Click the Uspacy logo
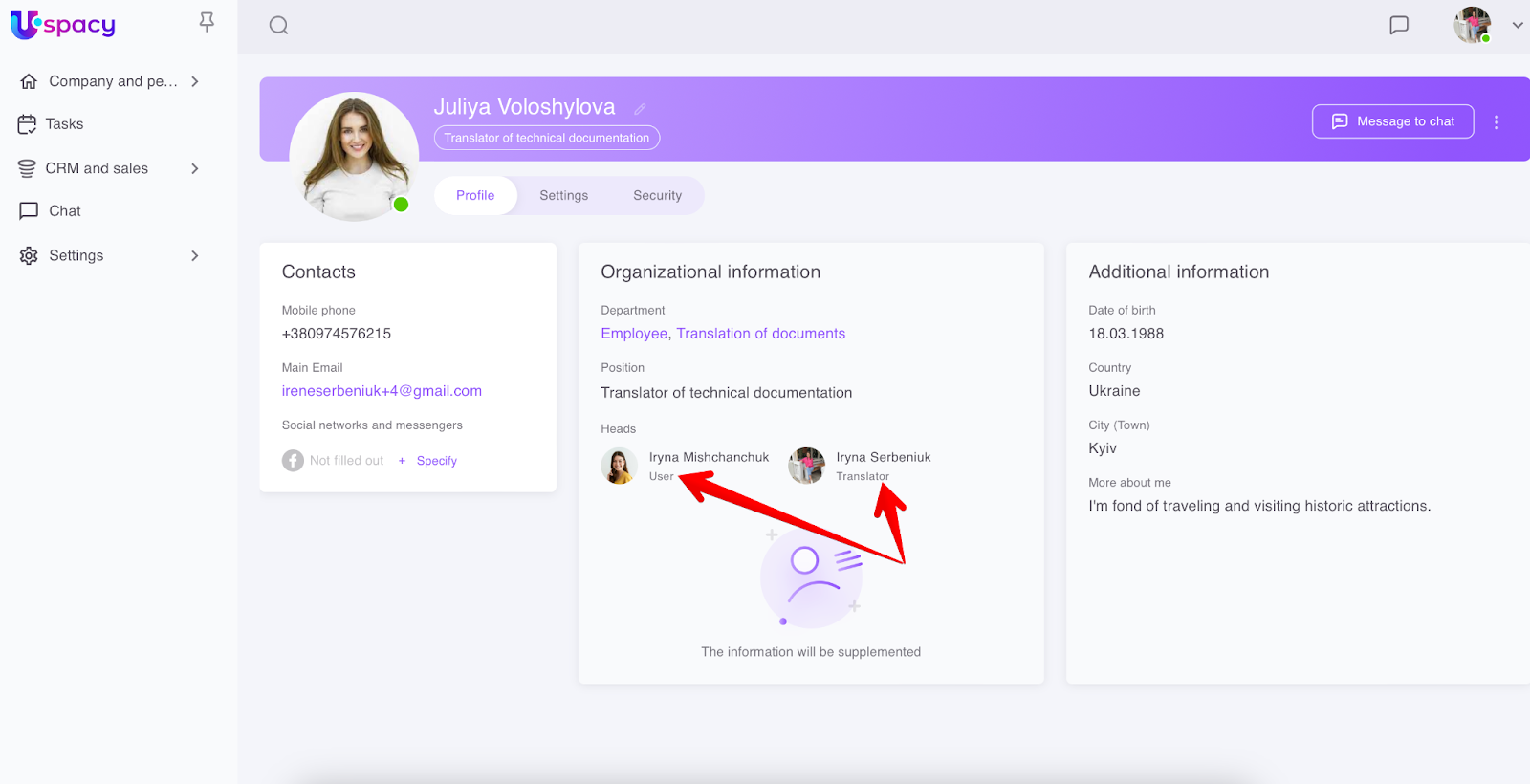The height and width of the screenshot is (784, 1530). coord(63,25)
